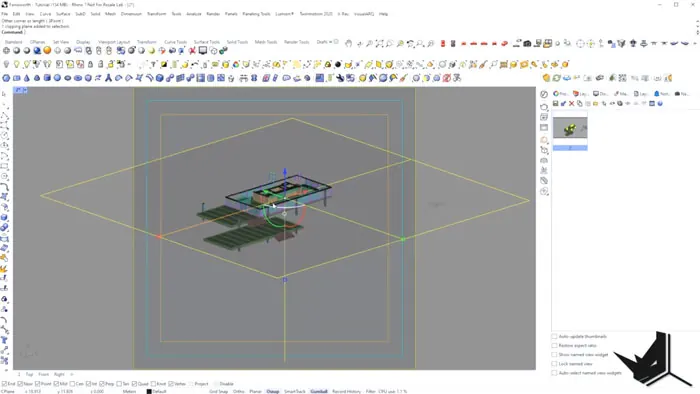Switch to the Mesh Tools toolbar tab
The image size is (700, 394).
tap(266, 42)
